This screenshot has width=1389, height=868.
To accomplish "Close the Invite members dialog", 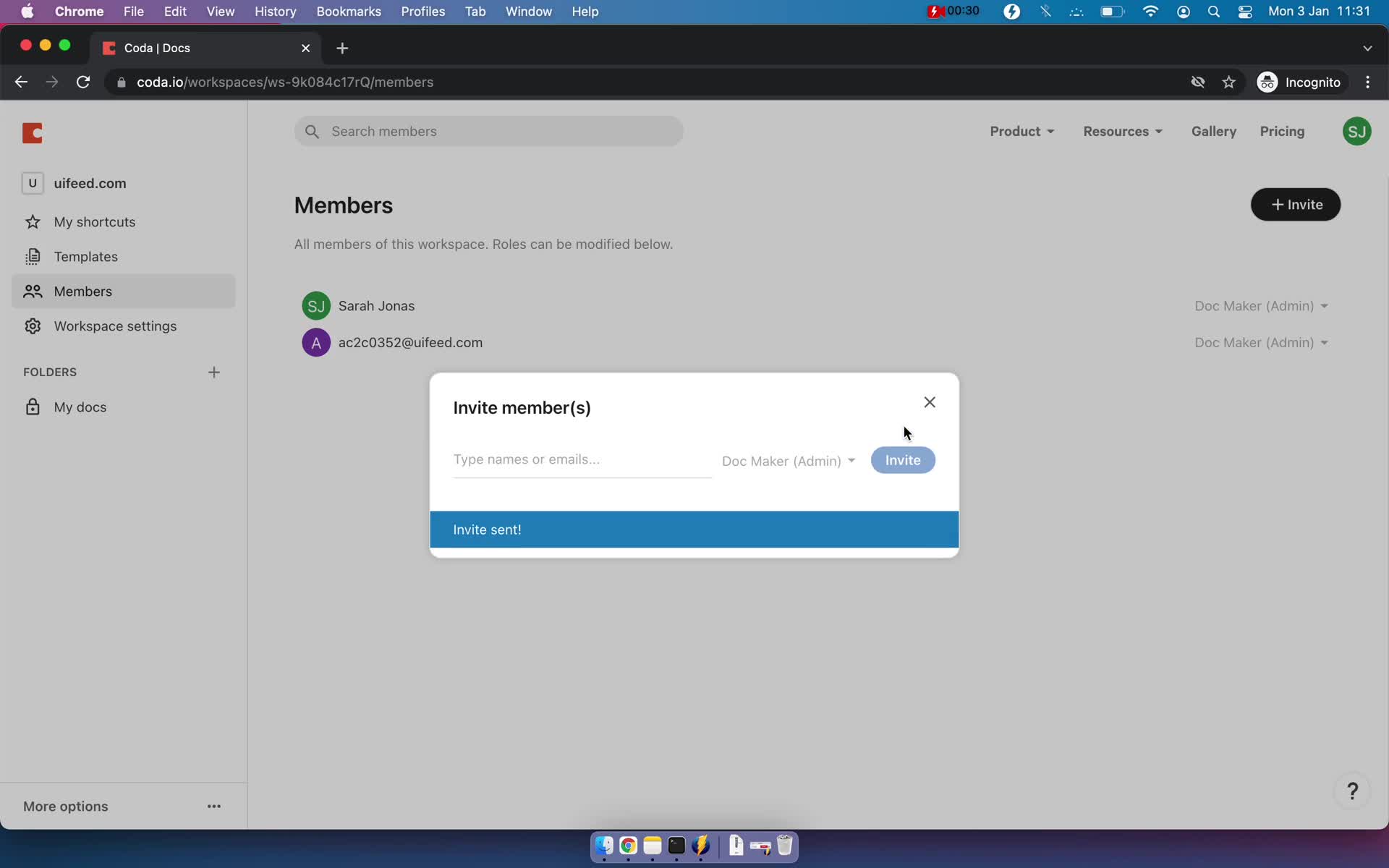I will point(928,401).
